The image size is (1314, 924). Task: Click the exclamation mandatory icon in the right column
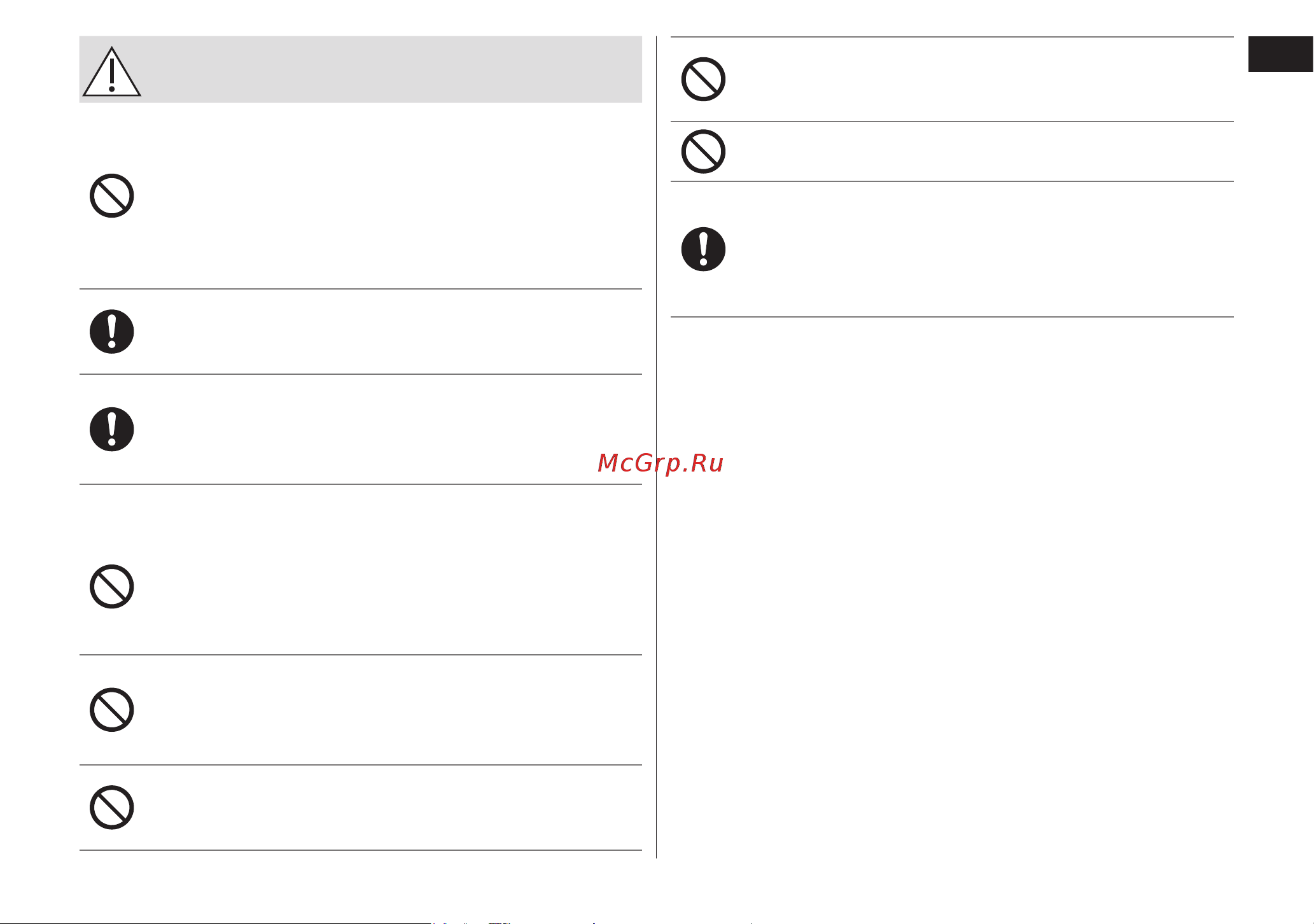point(703,249)
